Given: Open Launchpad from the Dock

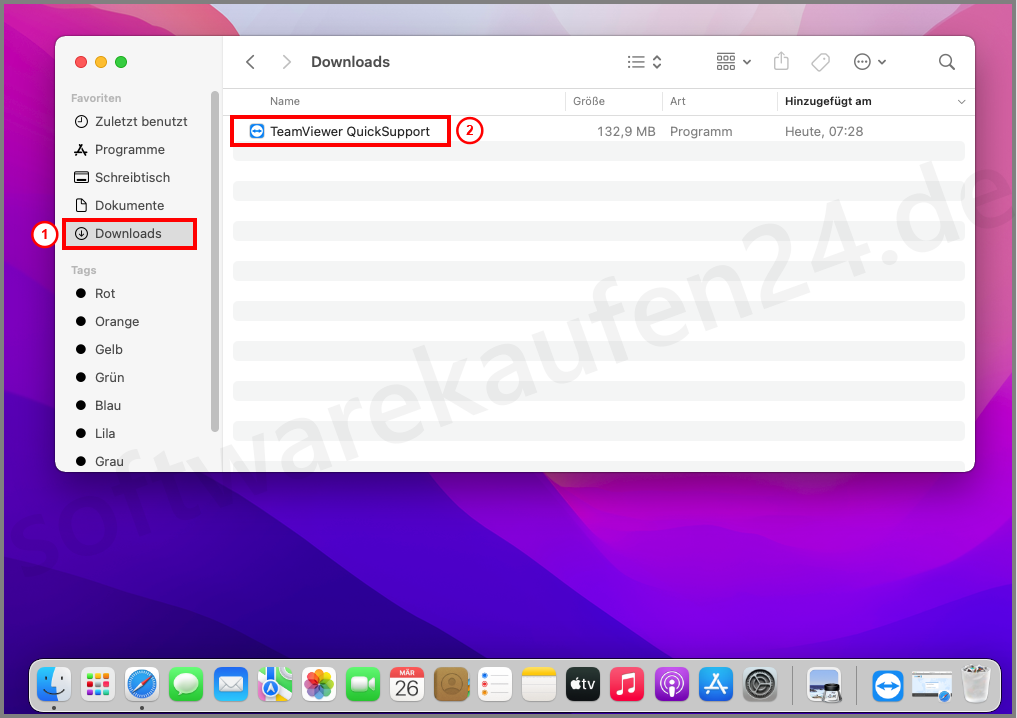Looking at the screenshot, I should pyautogui.click(x=98, y=684).
